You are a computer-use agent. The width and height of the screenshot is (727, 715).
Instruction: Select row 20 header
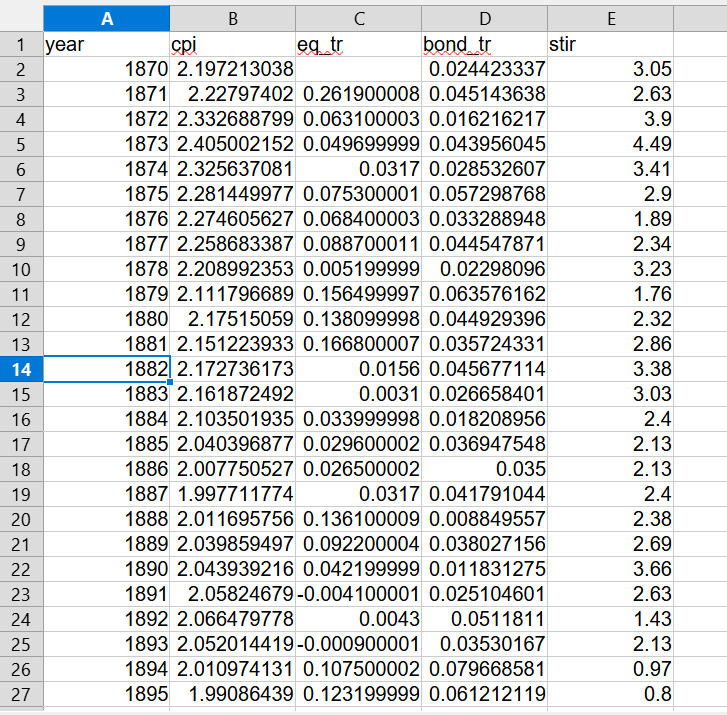pos(21,519)
